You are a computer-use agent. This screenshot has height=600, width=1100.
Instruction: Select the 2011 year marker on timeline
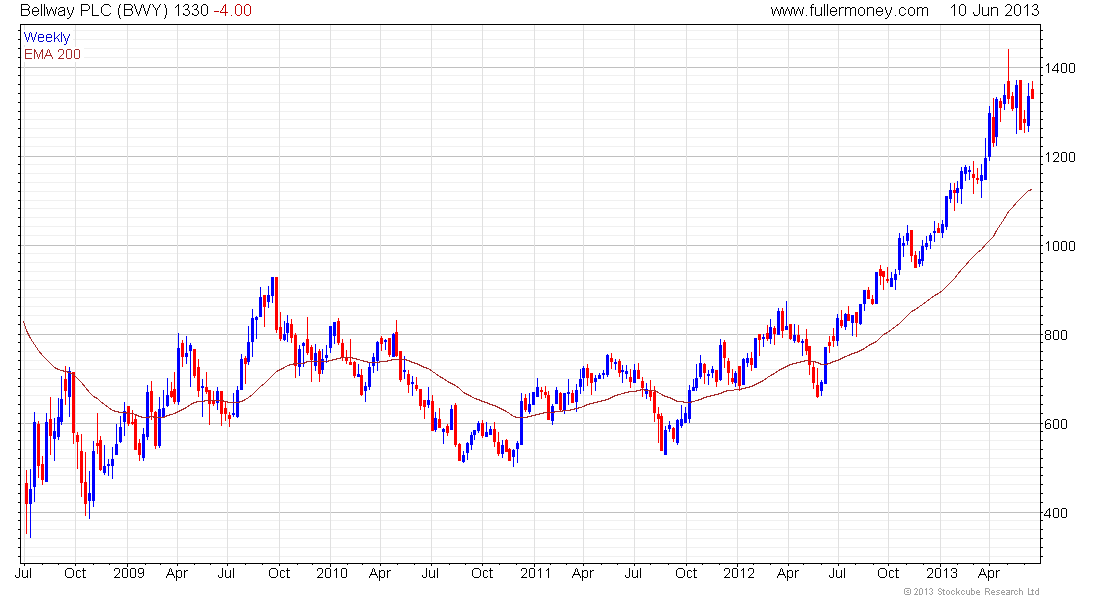[x=535, y=573]
